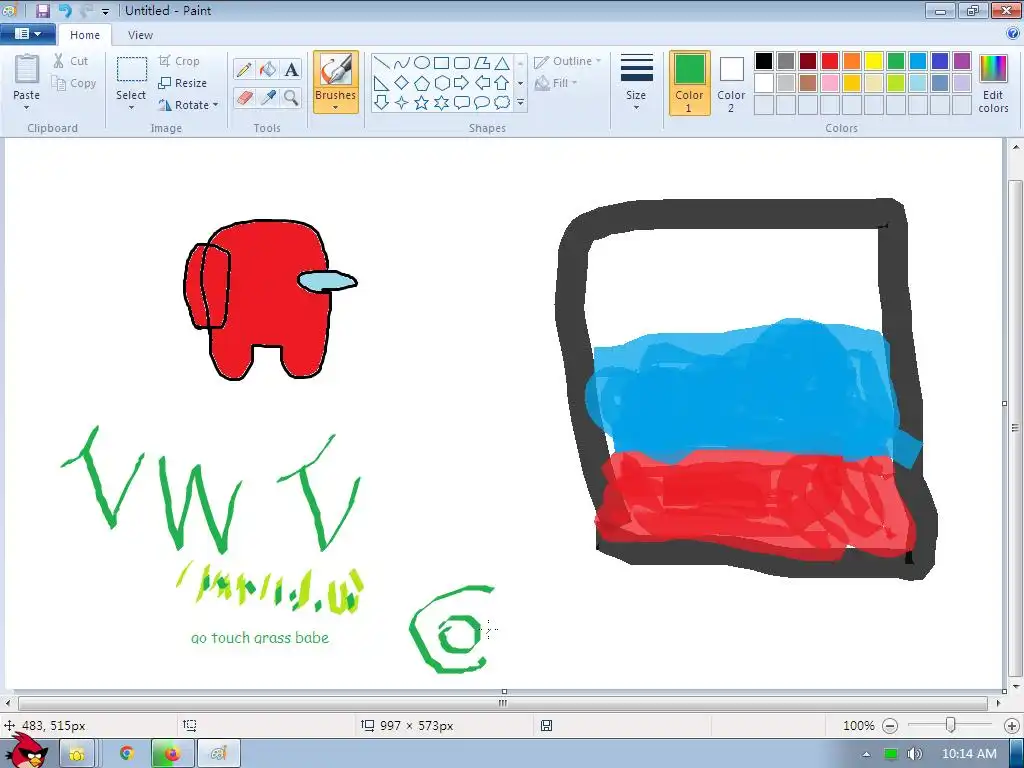This screenshot has height=768, width=1024.
Task: Choose the Rectangle shape
Action: coord(441,63)
